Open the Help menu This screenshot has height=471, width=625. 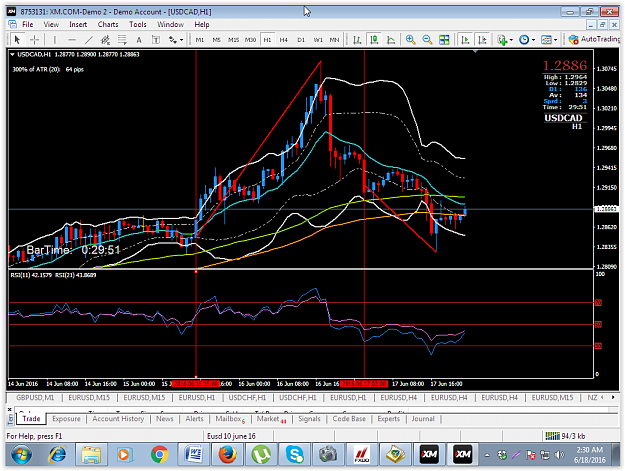[x=202, y=24]
